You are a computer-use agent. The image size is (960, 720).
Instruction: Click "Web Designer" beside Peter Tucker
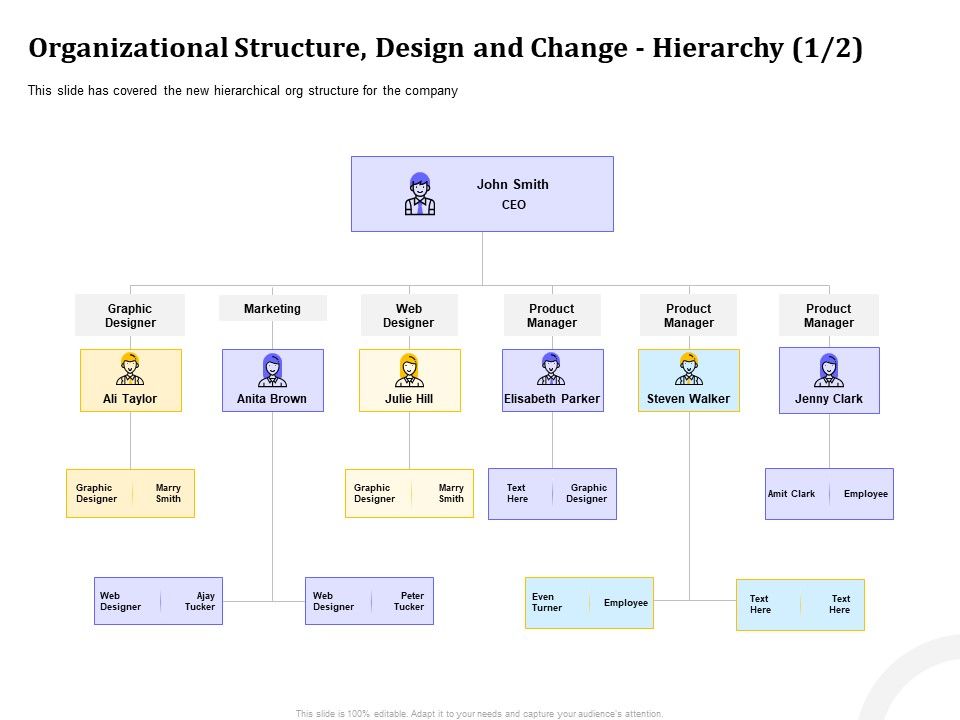pyautogui.click(x=333, y=601)
